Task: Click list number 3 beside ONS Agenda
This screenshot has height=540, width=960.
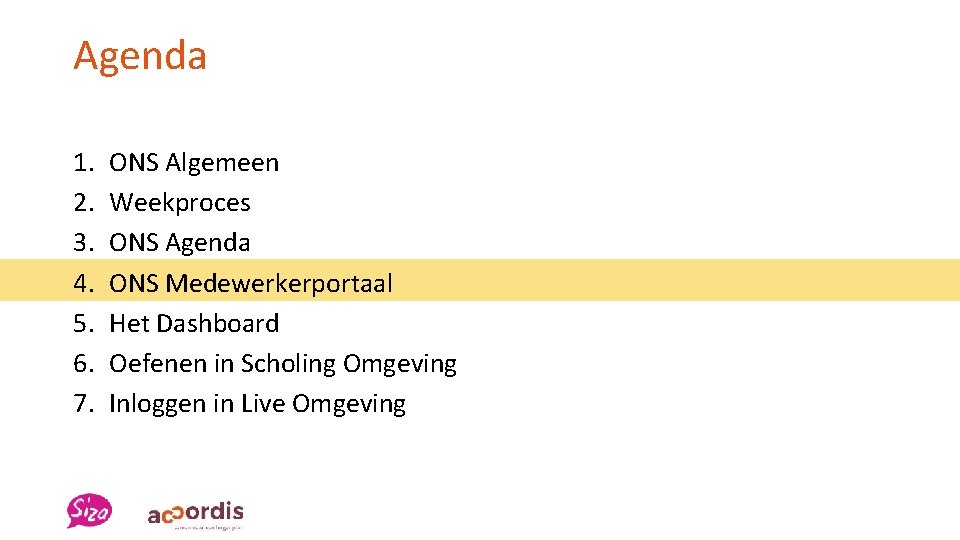Action: click(x=81, y=242)
